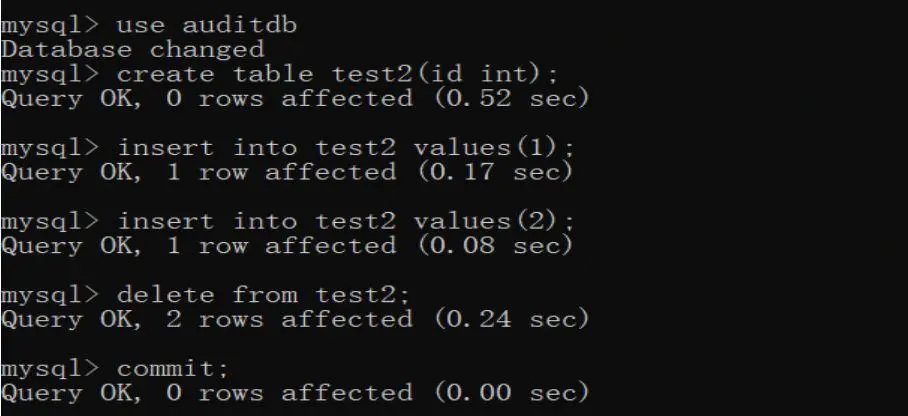Click the 'create table test2(id int);' command

pyautogui.click(x=338, y=74)
